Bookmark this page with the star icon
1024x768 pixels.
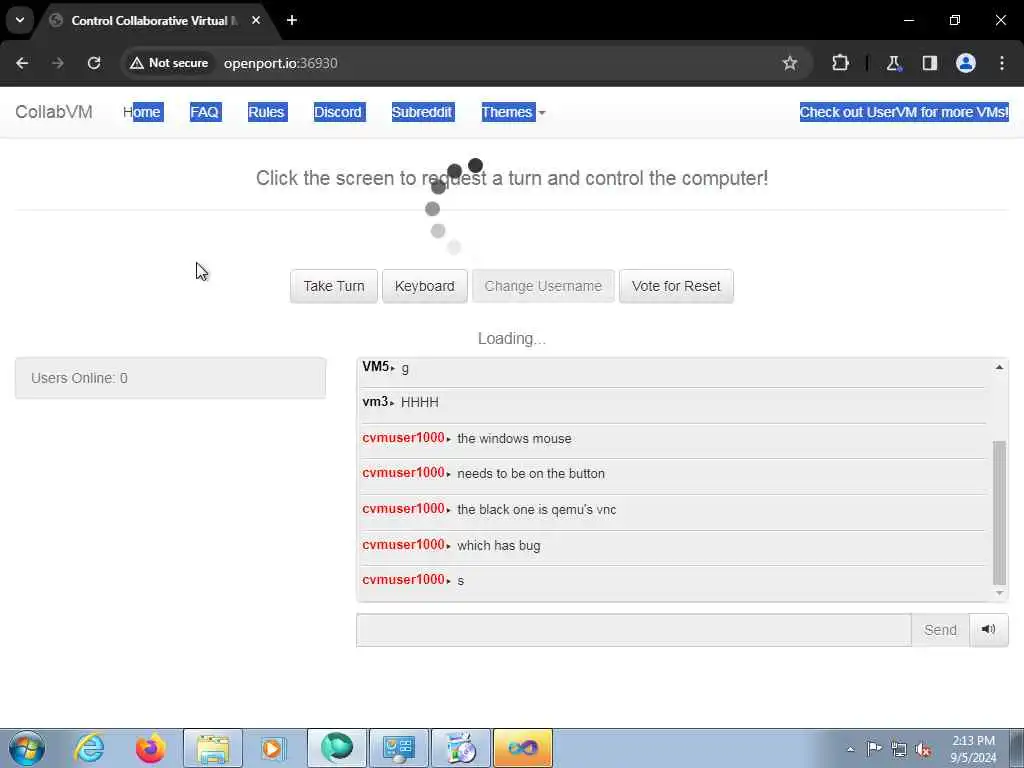click(x=790, y=63)
